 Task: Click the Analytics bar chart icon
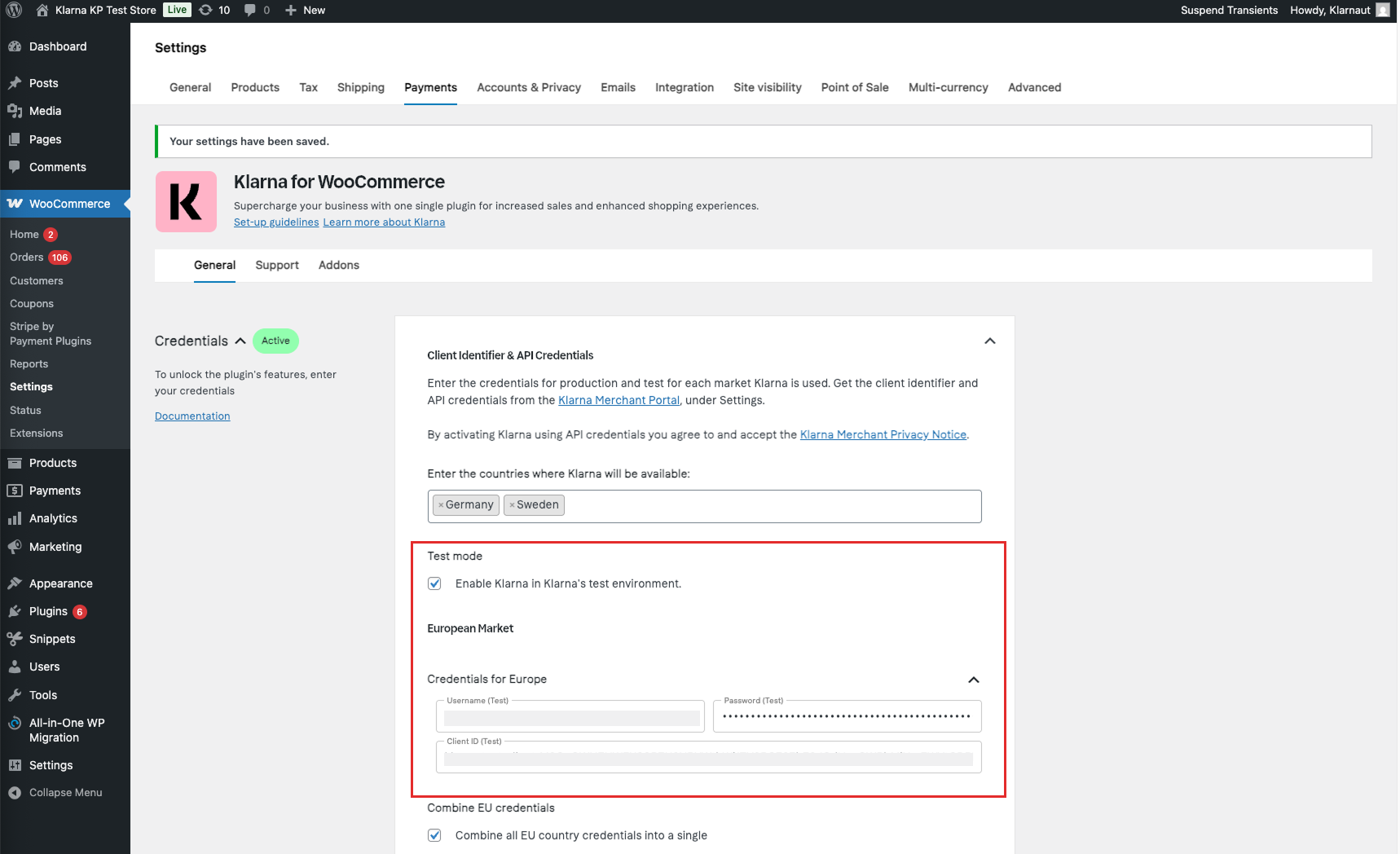tap(15, 518)
